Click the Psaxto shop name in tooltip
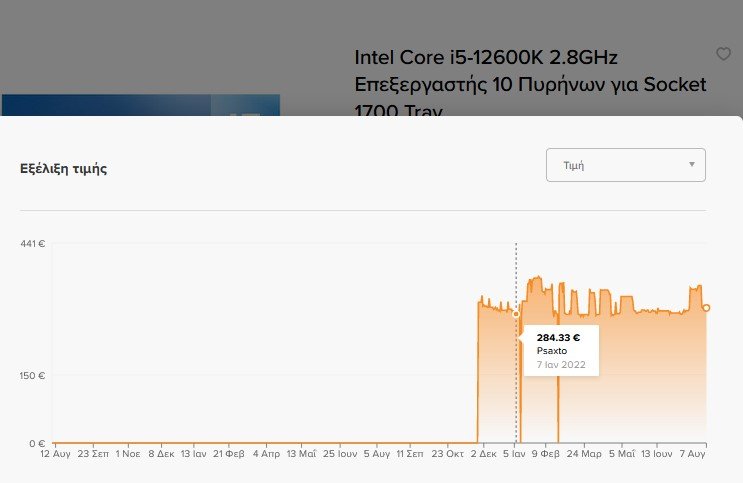 (552, 351)
